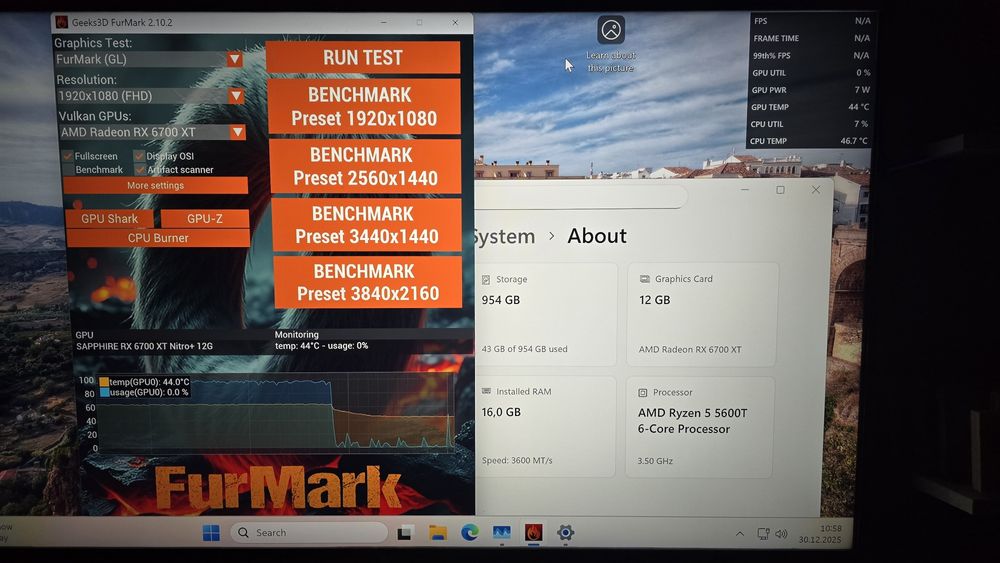This screenshot has width=1000, height=563.
Task: Click the Processor card in Settings
Action: click(x=700, y=427)
